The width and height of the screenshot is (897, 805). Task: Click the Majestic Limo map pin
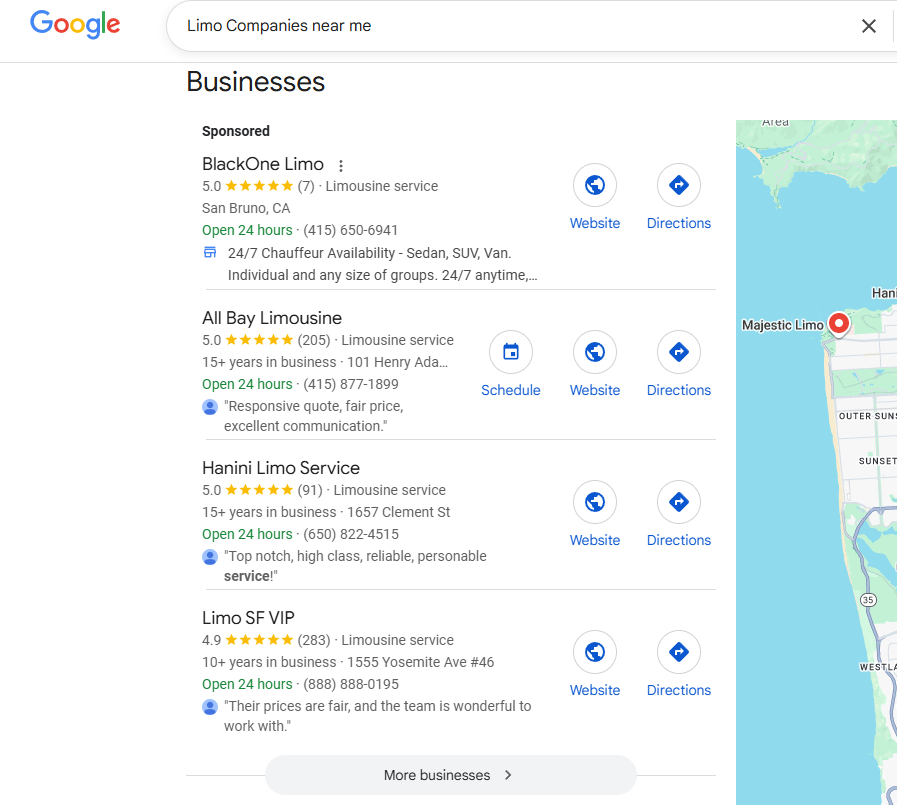pos(839,323)
